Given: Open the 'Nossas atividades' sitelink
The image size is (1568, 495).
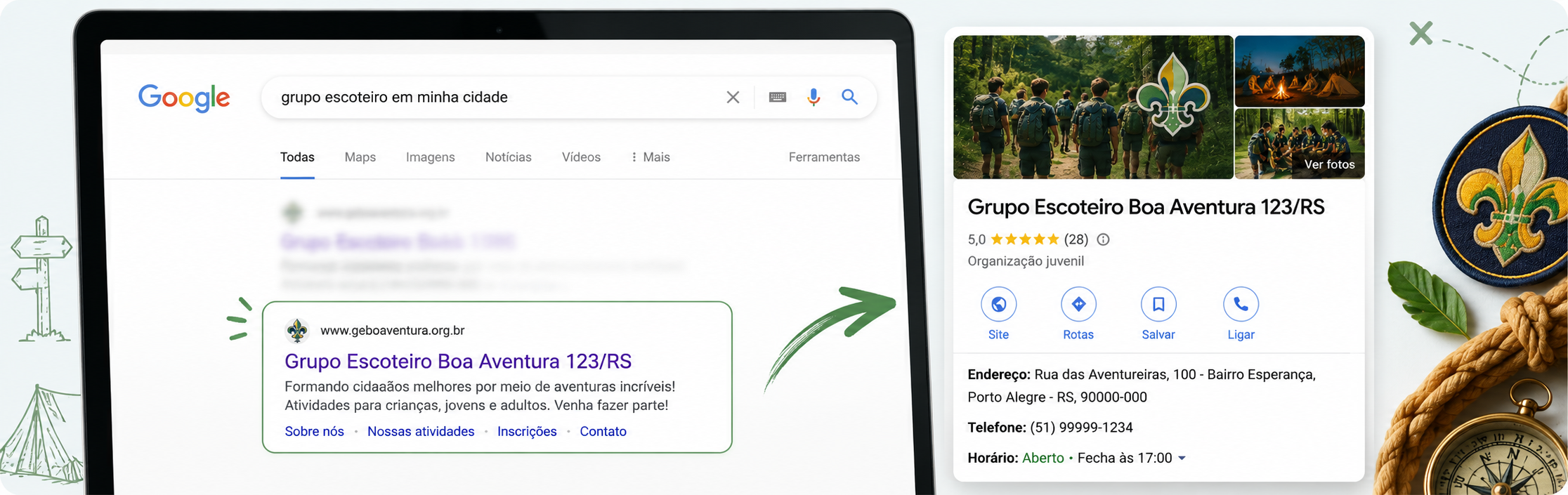Looking at the screenshot, I should [x=421, y=431].
